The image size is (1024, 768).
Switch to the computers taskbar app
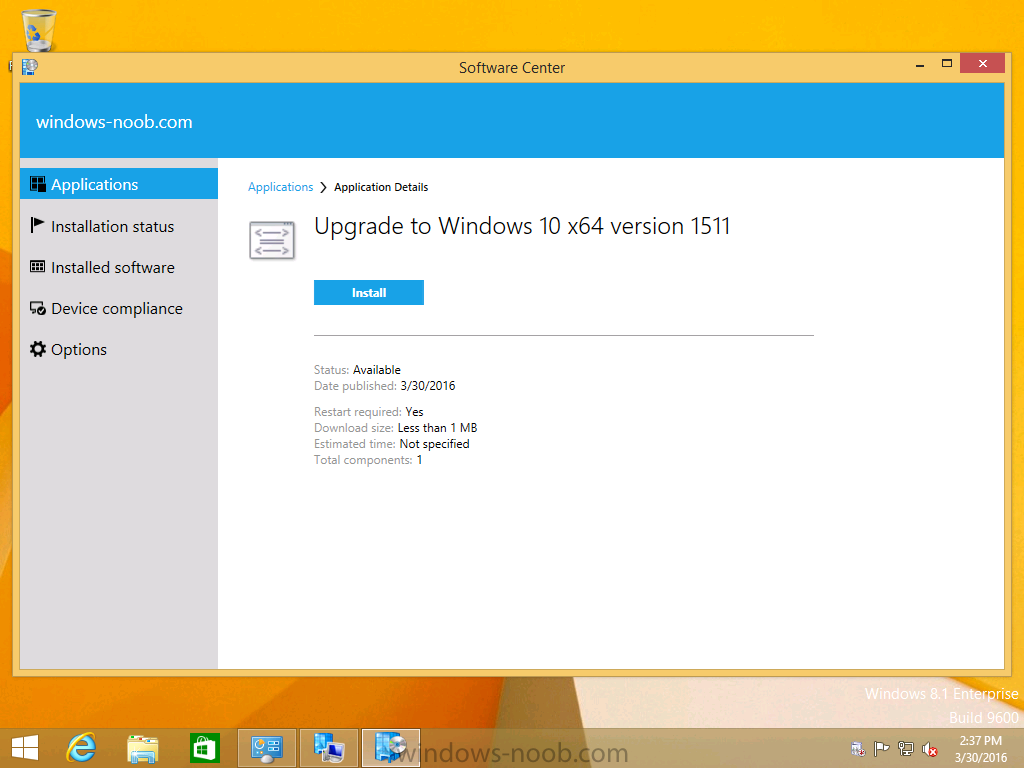click(x=328, y=748)
